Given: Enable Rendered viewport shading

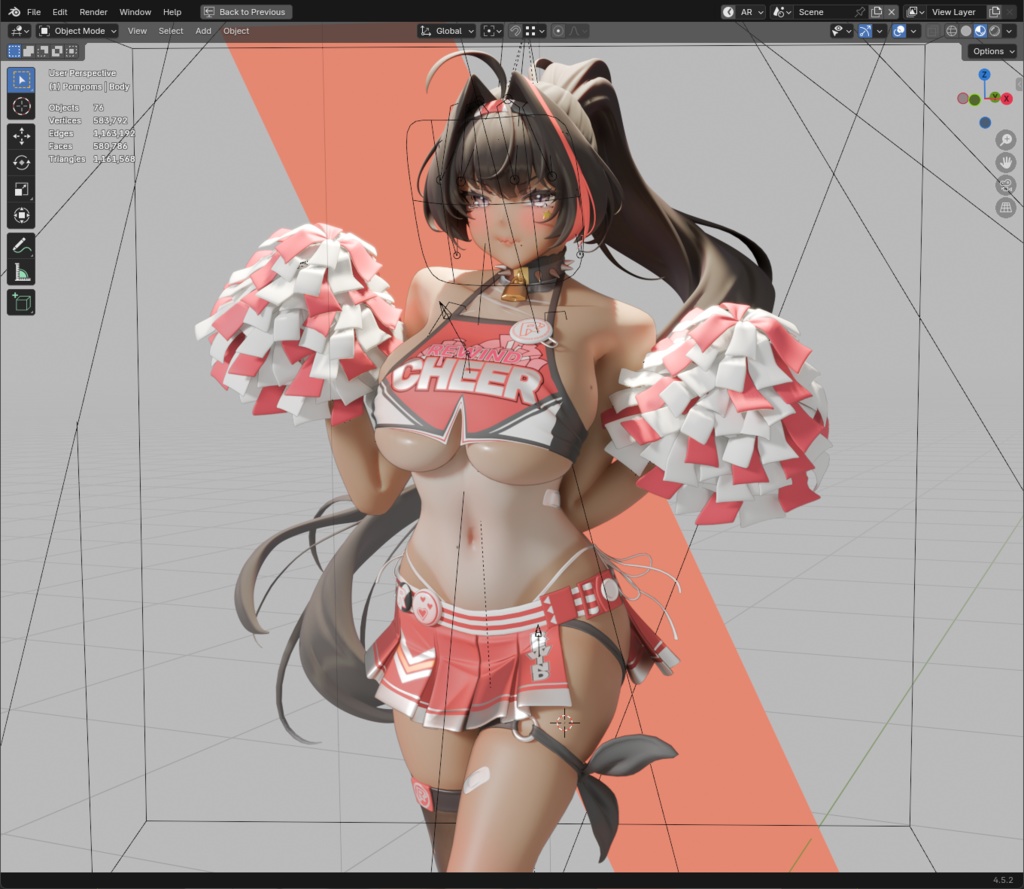Looking at the screenshot, I should [x=994, y=31].
